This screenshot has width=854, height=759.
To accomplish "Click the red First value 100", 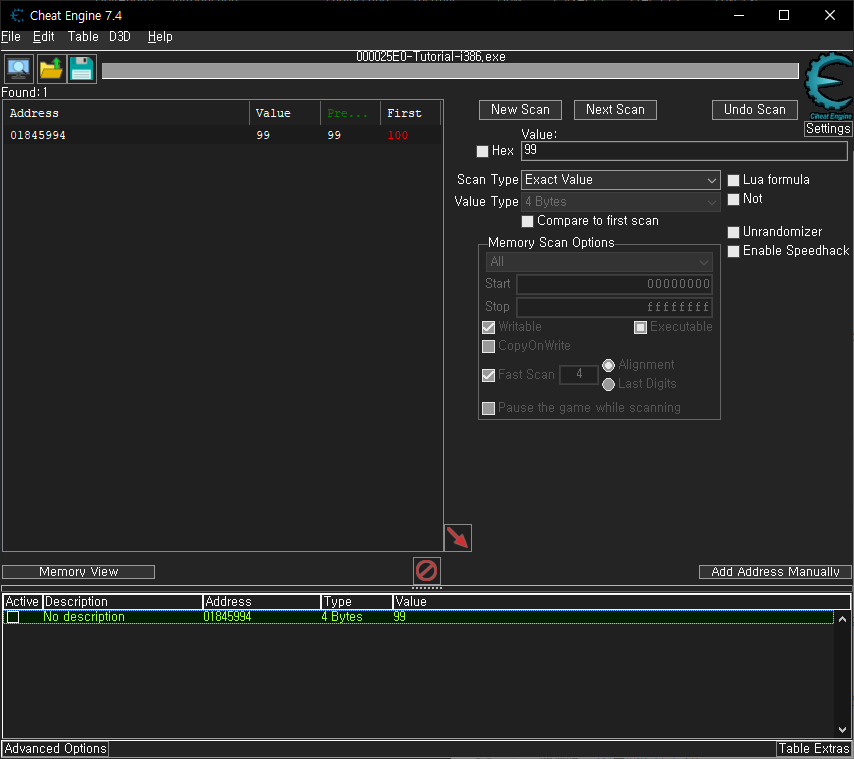I will click(x=398, y=135).
